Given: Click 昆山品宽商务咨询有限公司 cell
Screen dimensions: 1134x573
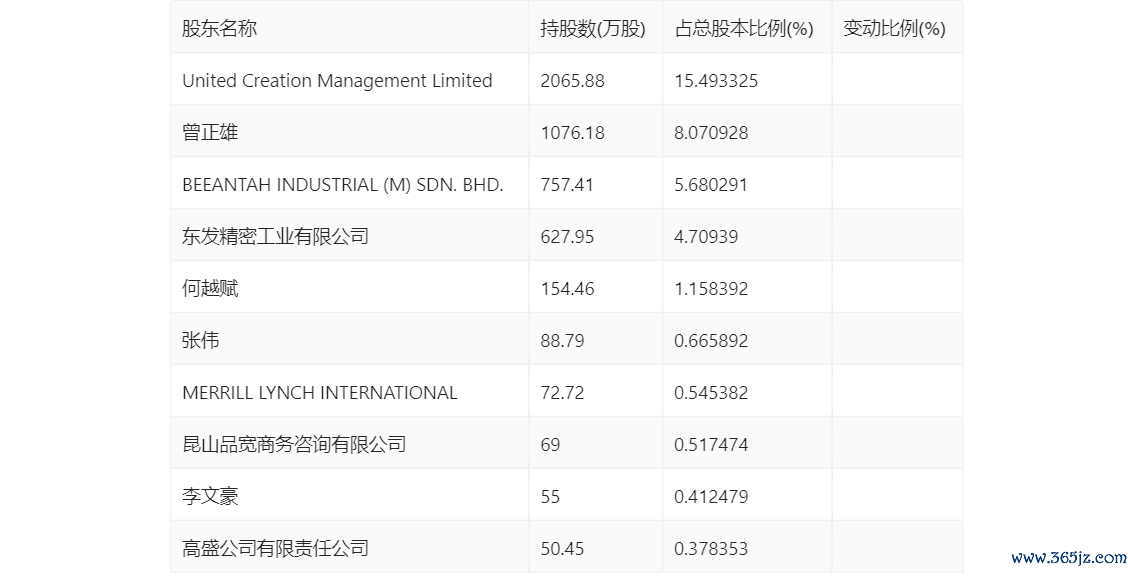Looking at the screenshot, I should click(x=294, y=445).
